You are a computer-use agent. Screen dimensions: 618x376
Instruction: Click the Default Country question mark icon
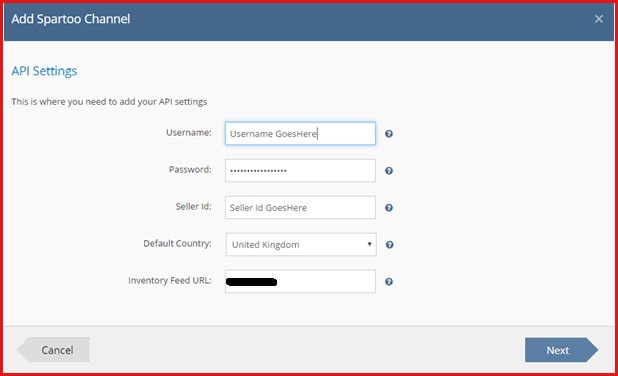(389, 245)
